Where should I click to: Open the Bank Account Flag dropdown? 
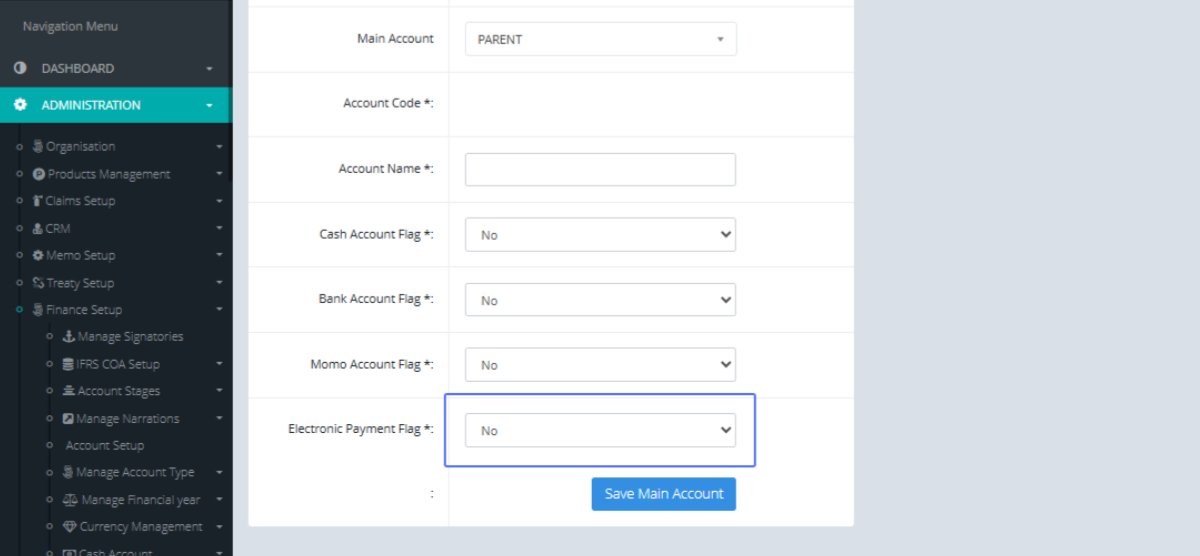click(x=600, y=300)
